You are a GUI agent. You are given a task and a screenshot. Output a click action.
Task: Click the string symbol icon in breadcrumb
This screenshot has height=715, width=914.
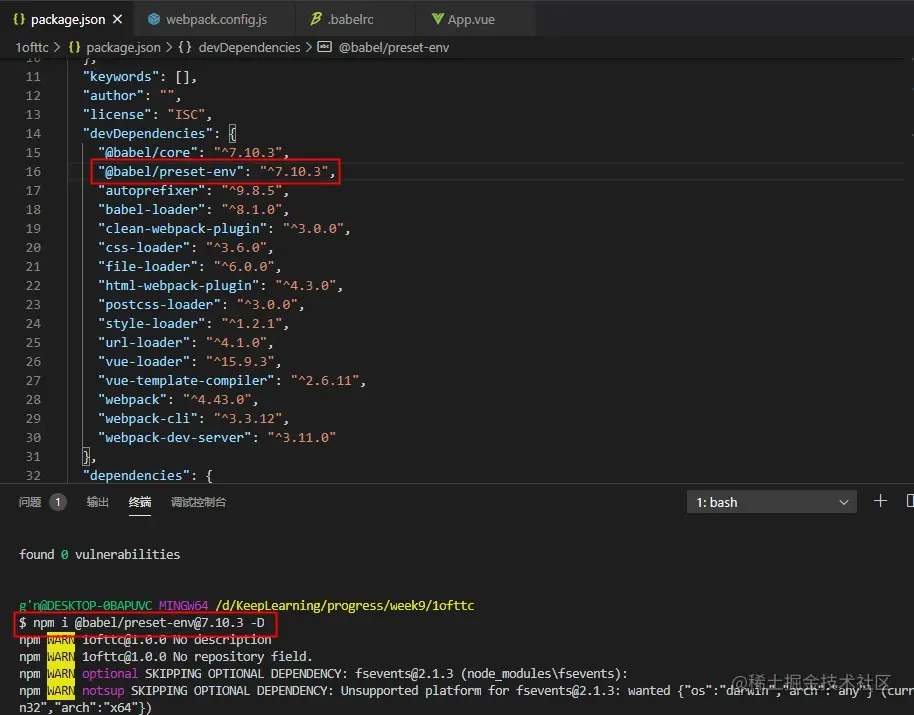tap(324, 47)
